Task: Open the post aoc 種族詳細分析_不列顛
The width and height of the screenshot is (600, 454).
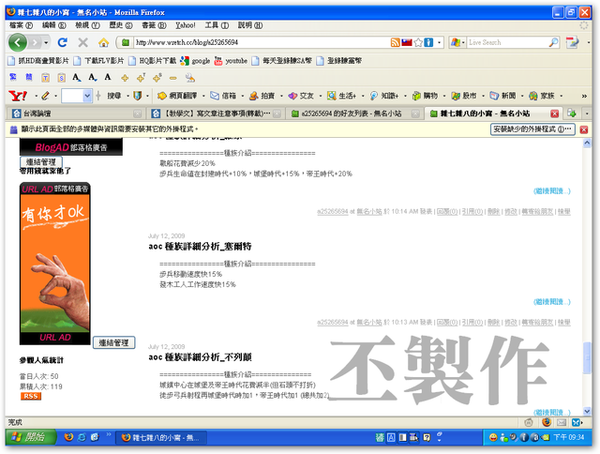Action: click(x=200, y=357)
